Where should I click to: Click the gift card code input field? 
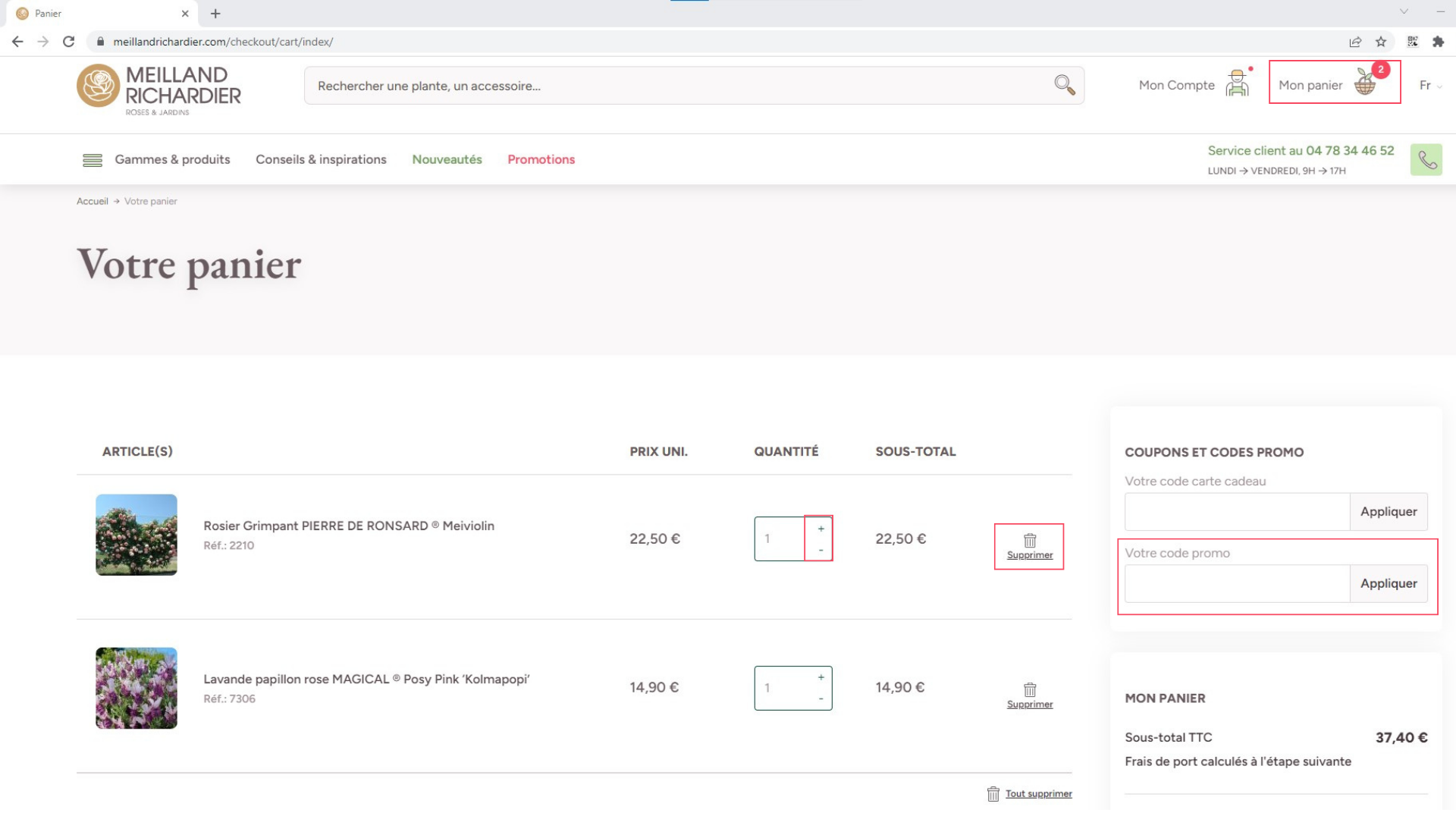point(1237,512)
